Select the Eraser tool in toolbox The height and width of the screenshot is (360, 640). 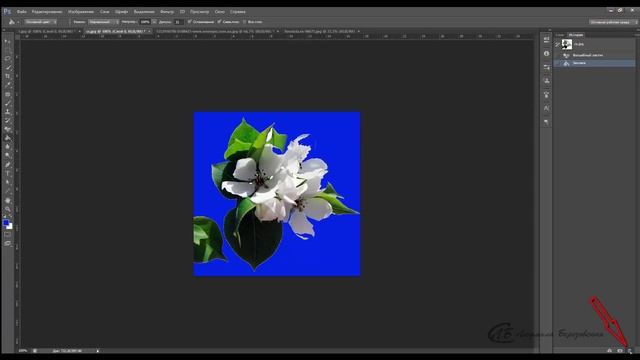point(7,129)
